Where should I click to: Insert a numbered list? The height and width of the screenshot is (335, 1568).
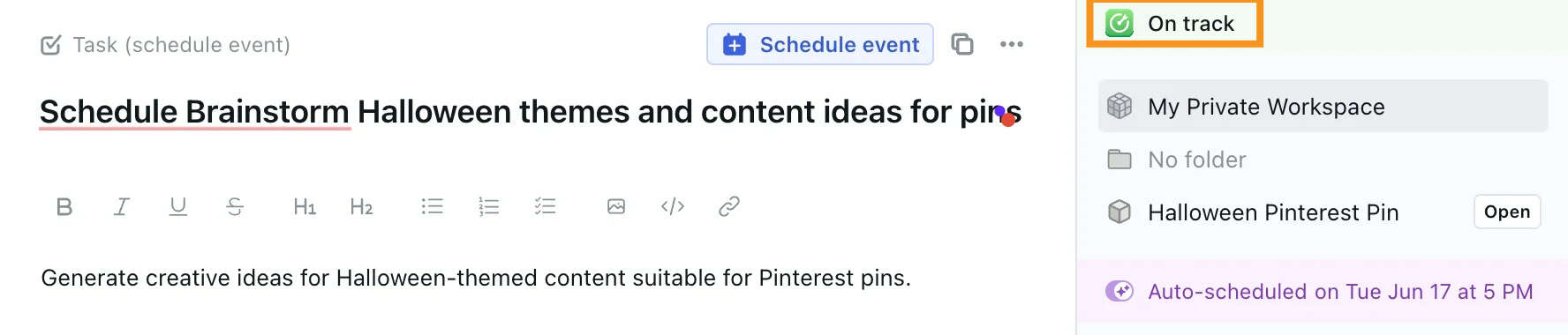click(488, 206)
